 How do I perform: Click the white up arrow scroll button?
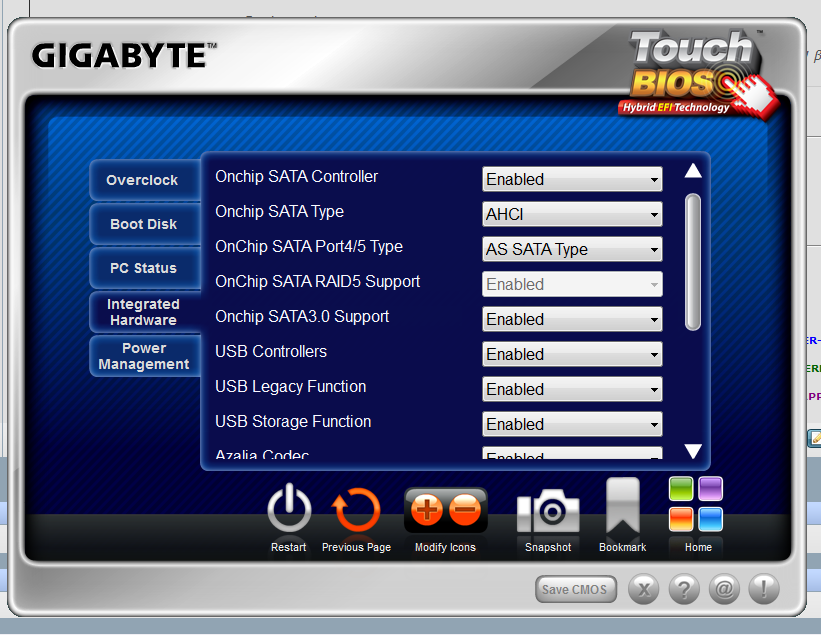point(693,171)
